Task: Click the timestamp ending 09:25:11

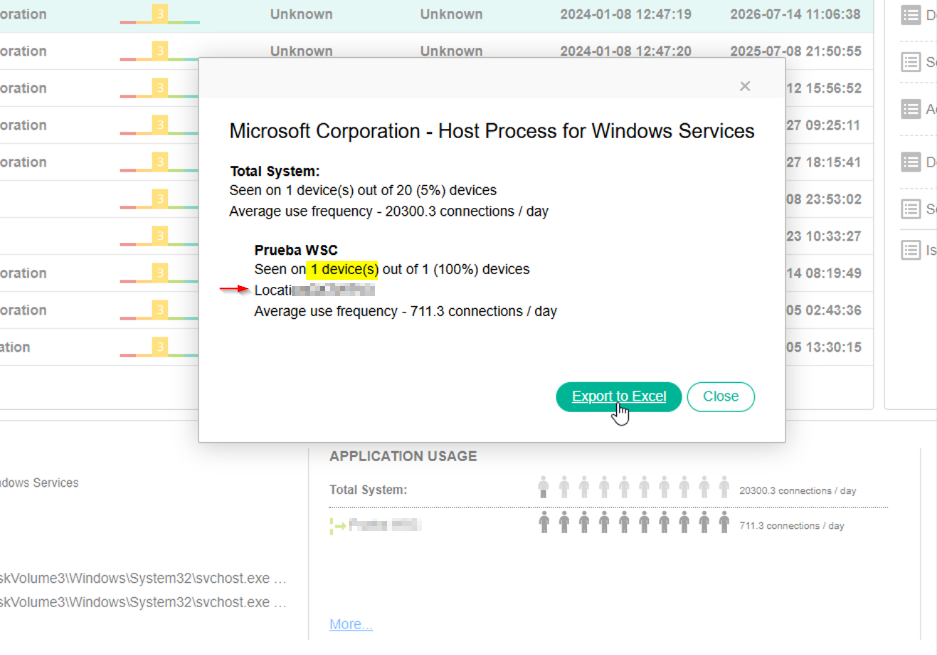Action: tap(823, 126)
